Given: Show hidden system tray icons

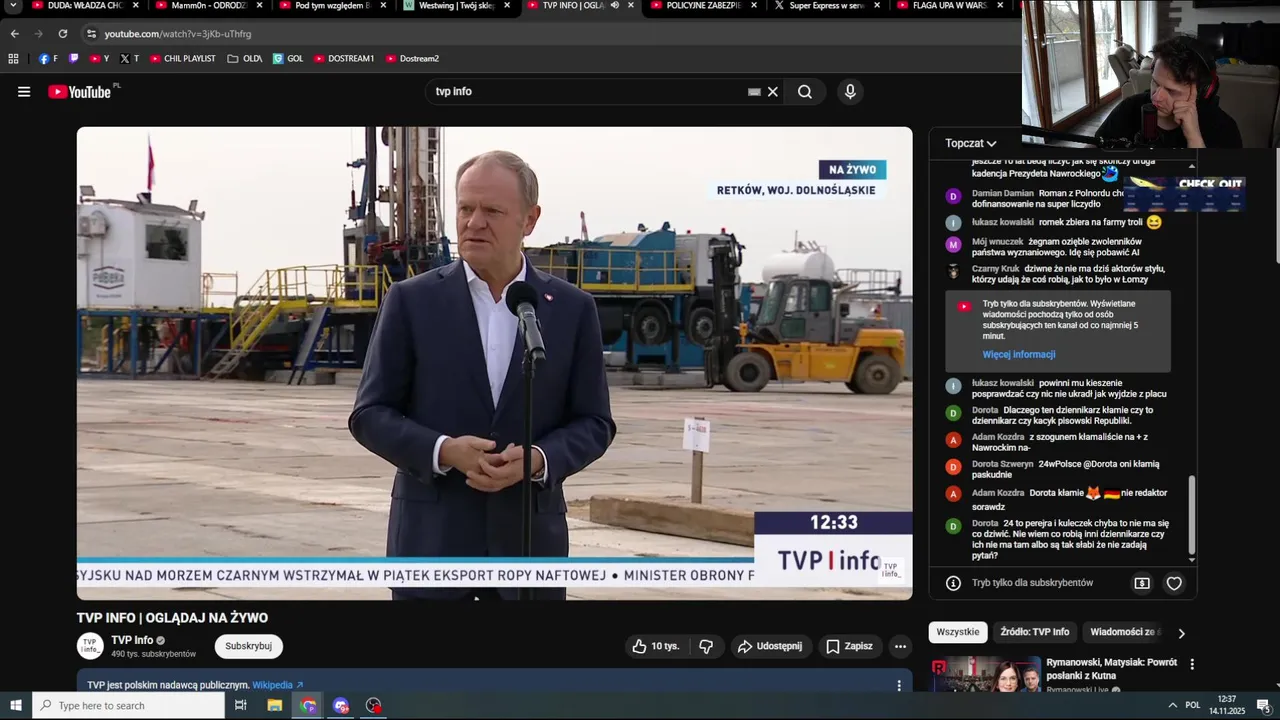Looking at the screenshot, I should [1172, 705].
